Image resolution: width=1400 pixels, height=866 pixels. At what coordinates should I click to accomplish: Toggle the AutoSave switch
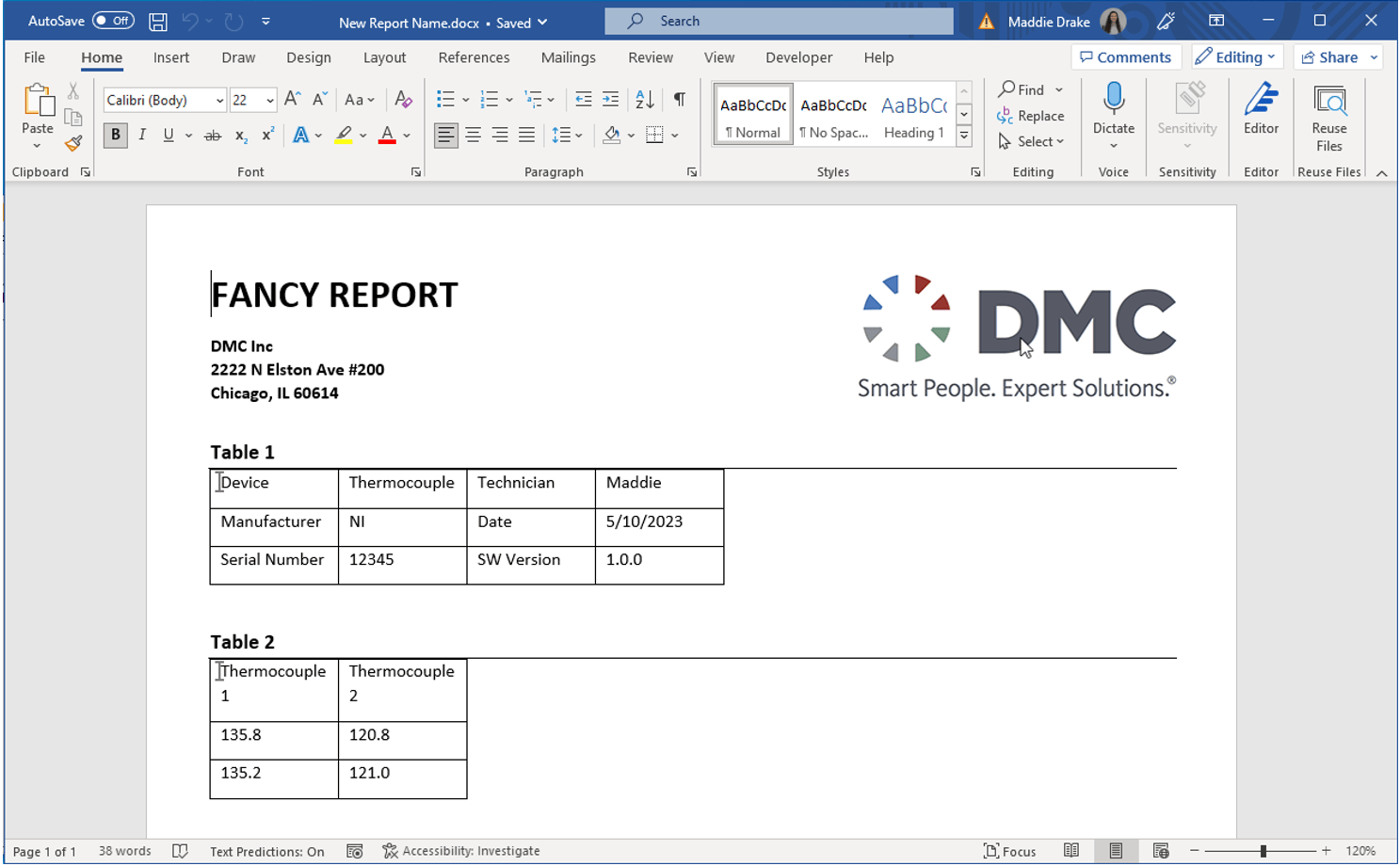(113, 21)
